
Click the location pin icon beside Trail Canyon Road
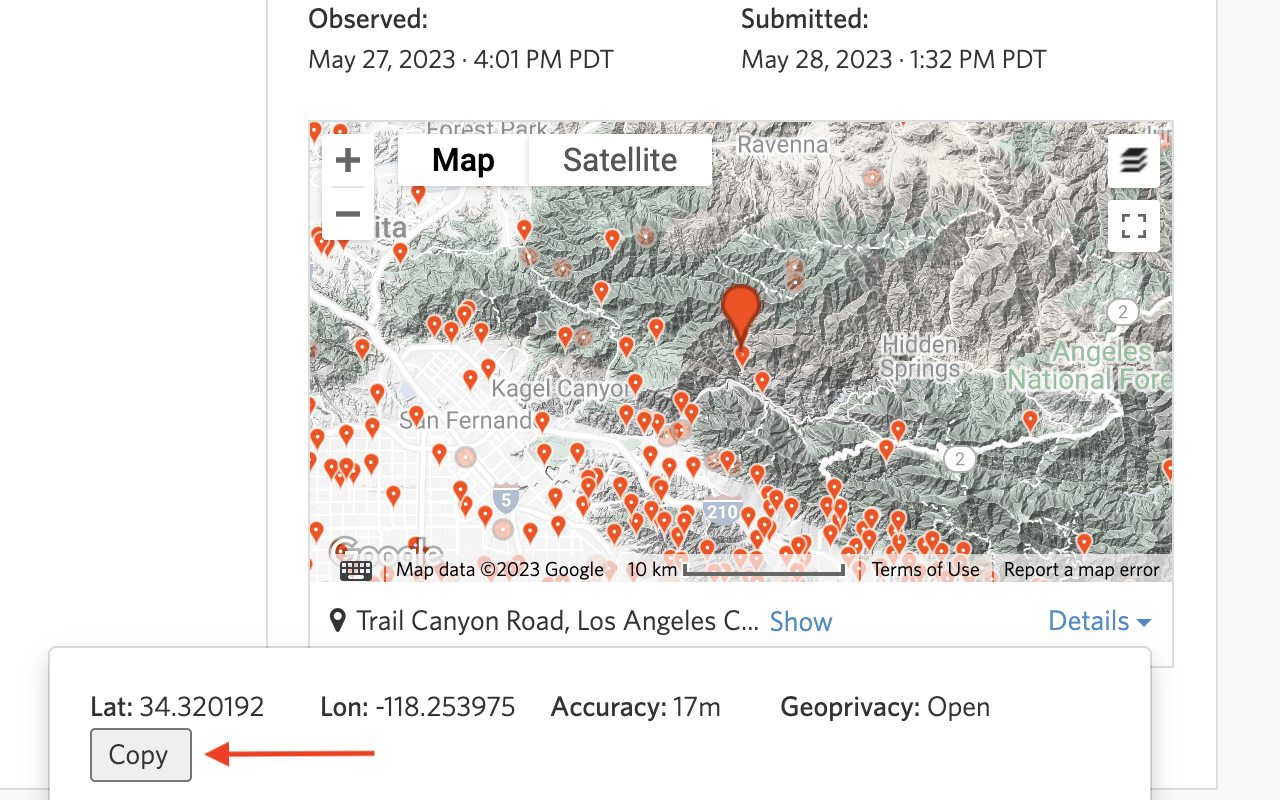tap(338, 621)
